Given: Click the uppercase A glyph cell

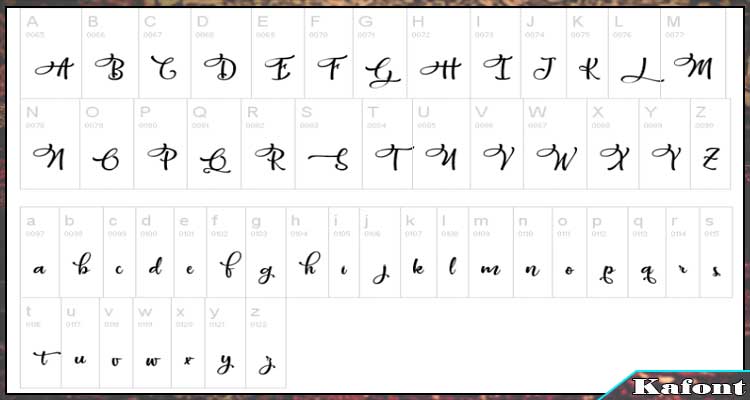Looking at the screenshot, I should pyautogui.click(x=51, y=53).
